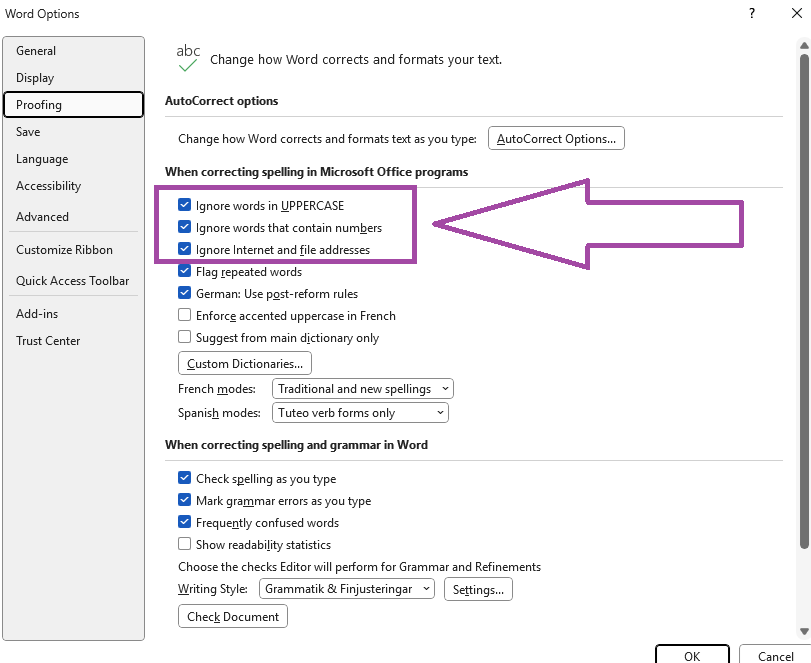Click the Check Document button

[x=233, y=616]
